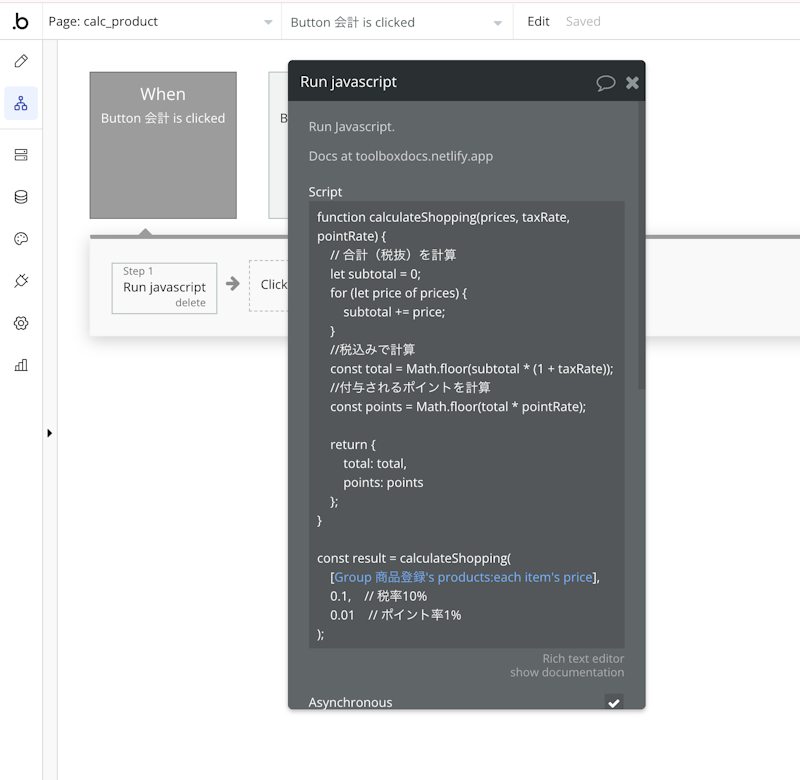Open the Design tab with the pencil icon
Viewport: 800px width, 780px height.
click(21, 61)
